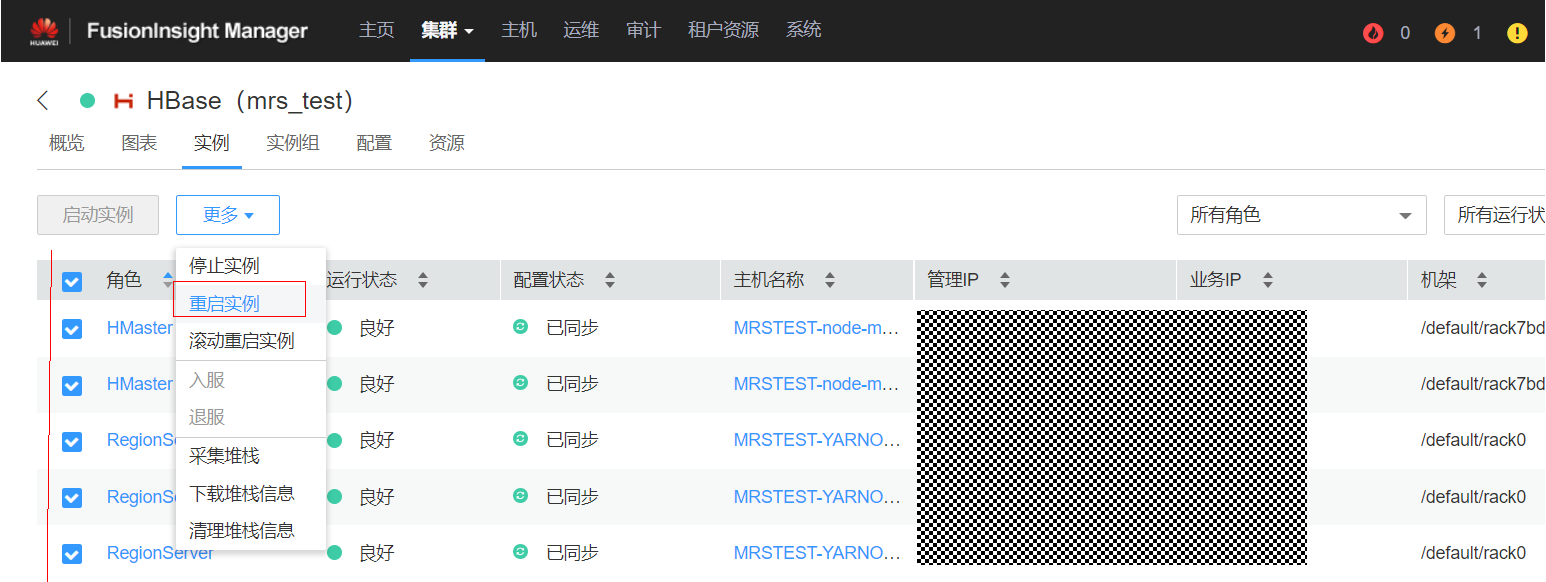Expand the 更多 dropdown button
Image resolution: width=1546 pixels, height=582 pixels.
228,215
